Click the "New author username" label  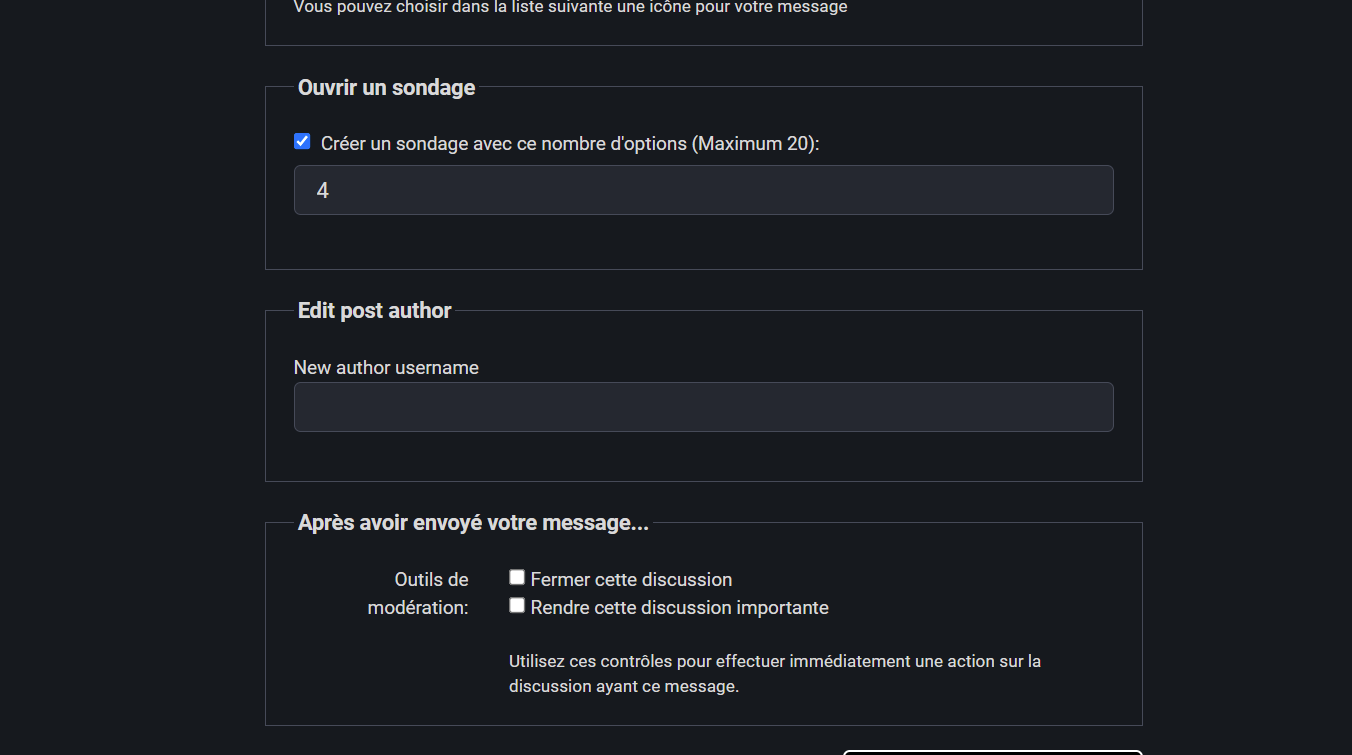(386, 367)
